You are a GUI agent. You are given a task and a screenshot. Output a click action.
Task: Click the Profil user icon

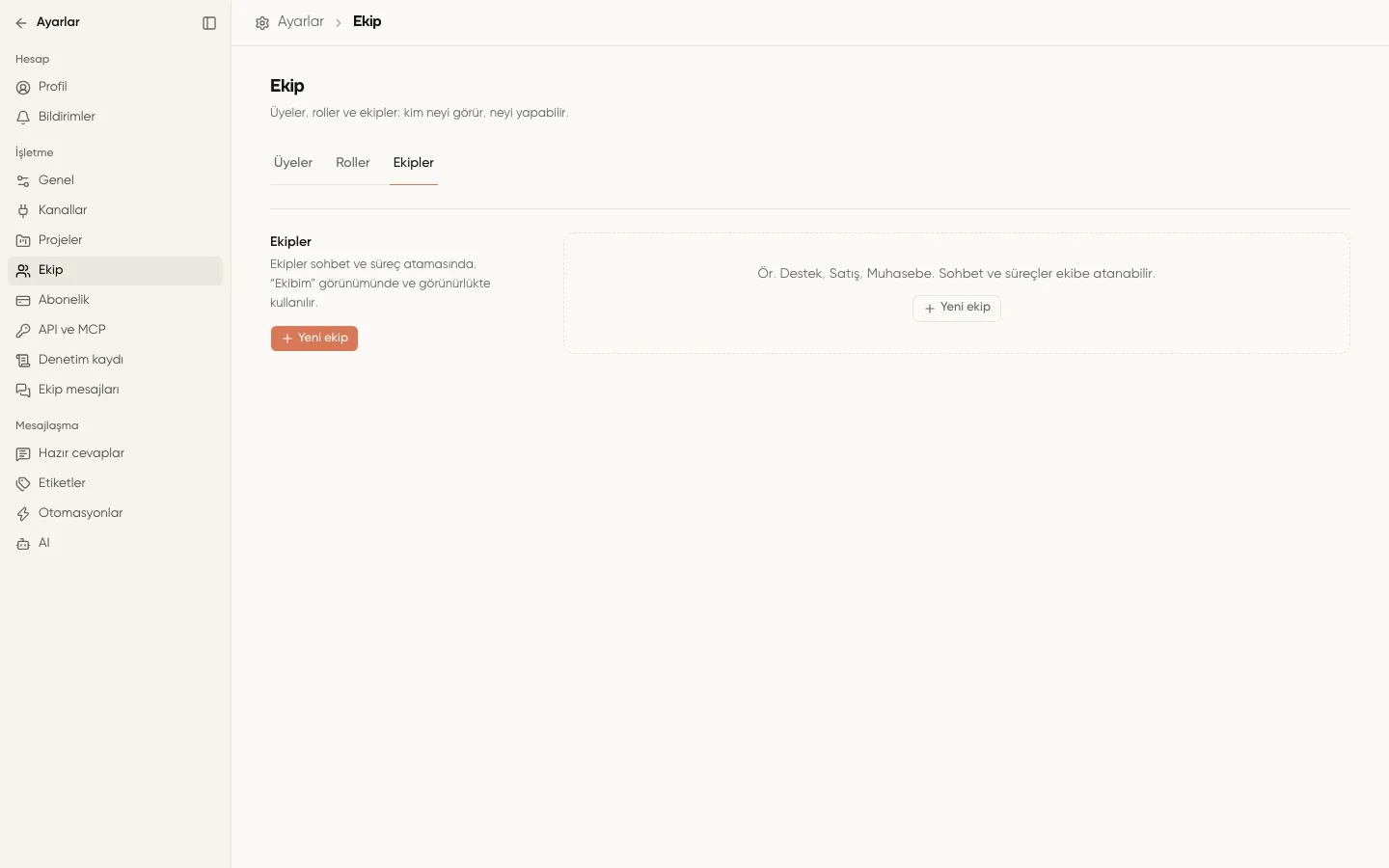click(23, 88)
